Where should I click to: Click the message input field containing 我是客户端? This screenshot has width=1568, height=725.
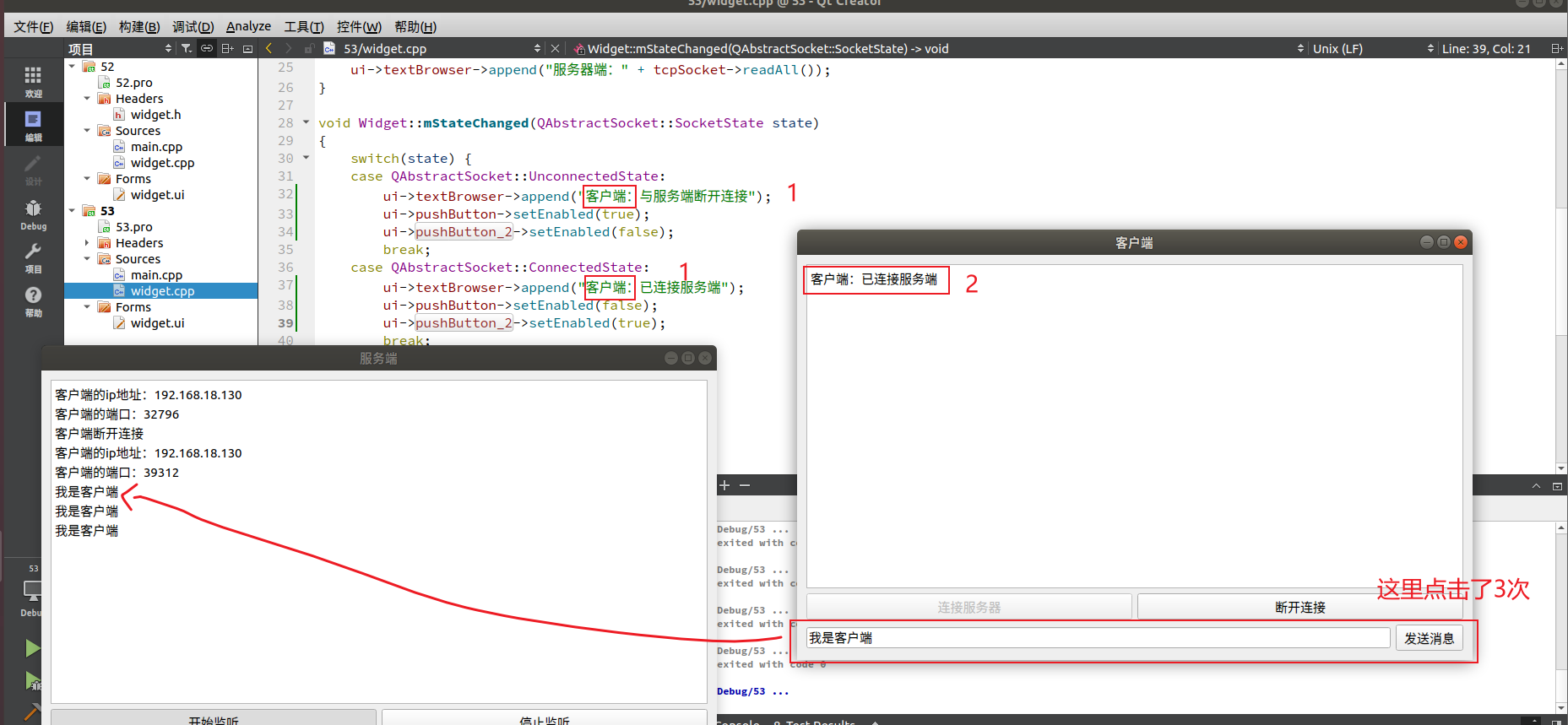click(1098, 638)
